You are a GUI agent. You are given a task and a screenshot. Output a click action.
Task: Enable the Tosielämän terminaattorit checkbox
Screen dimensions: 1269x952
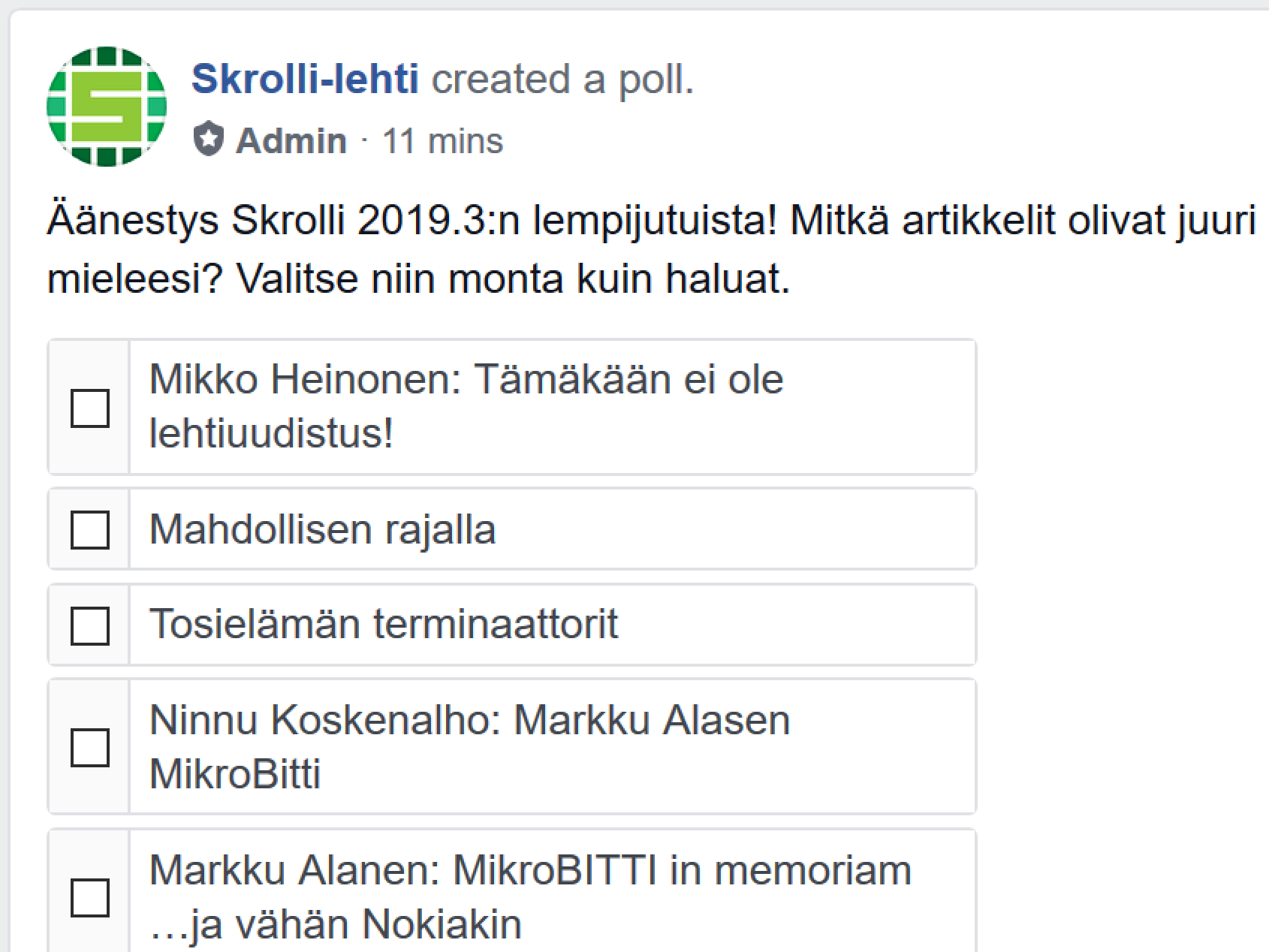click(90, 625)
